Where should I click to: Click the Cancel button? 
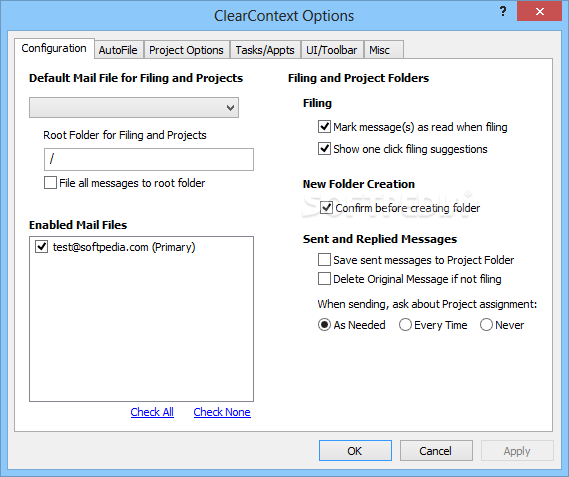436,450
